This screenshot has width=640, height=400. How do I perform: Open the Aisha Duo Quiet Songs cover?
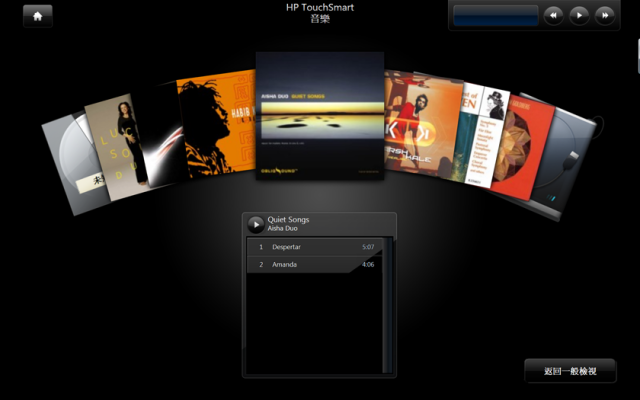point(320,116)
